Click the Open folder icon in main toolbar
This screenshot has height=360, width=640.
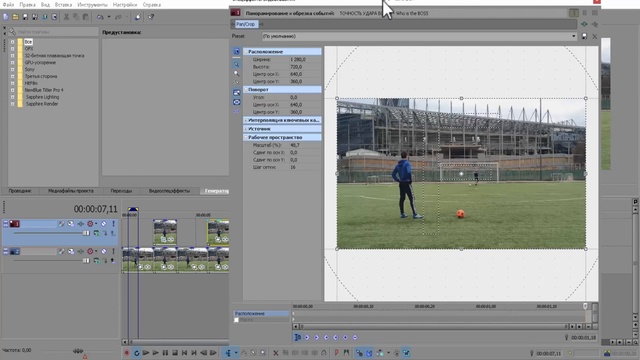coord(15,17)
